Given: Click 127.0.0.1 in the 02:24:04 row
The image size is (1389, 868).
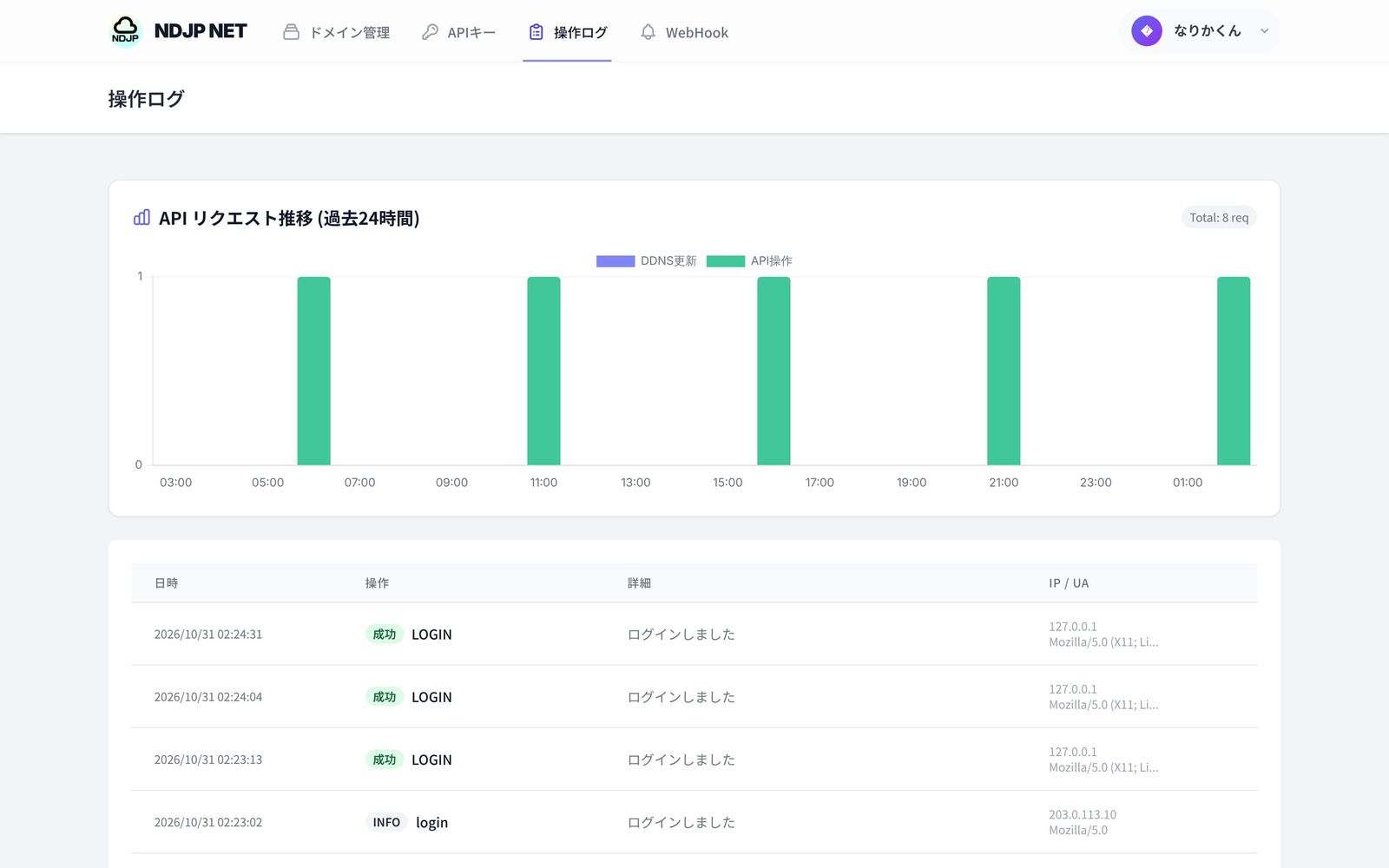Looking at the screenshot, I should pos(1073,689).
